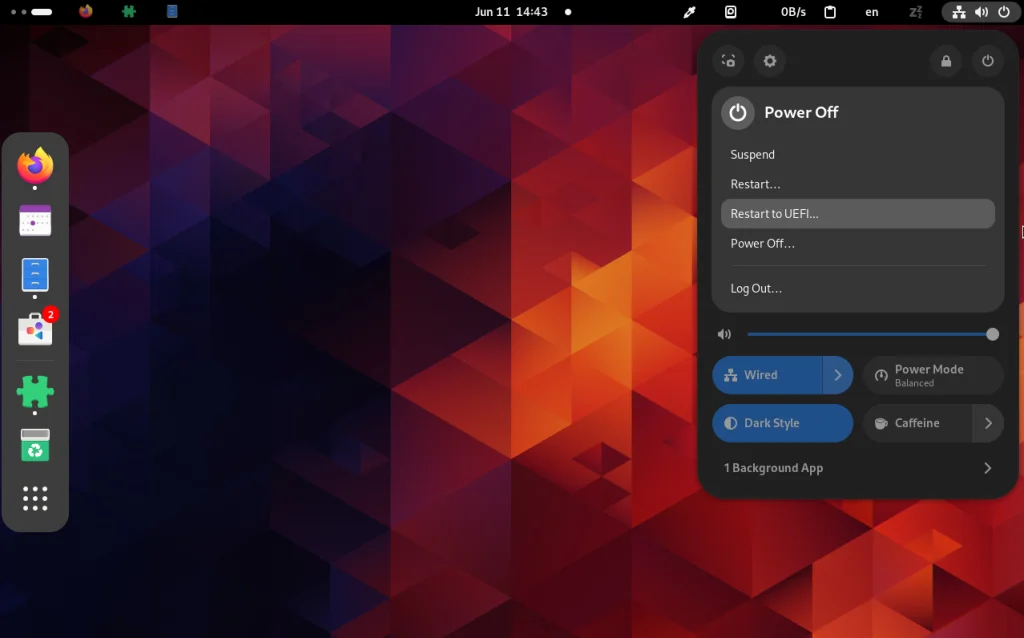The width and height of the screenshot is (1024, 638).
Task: Select Restart to UEFI… option
Action: pos(857,214)
